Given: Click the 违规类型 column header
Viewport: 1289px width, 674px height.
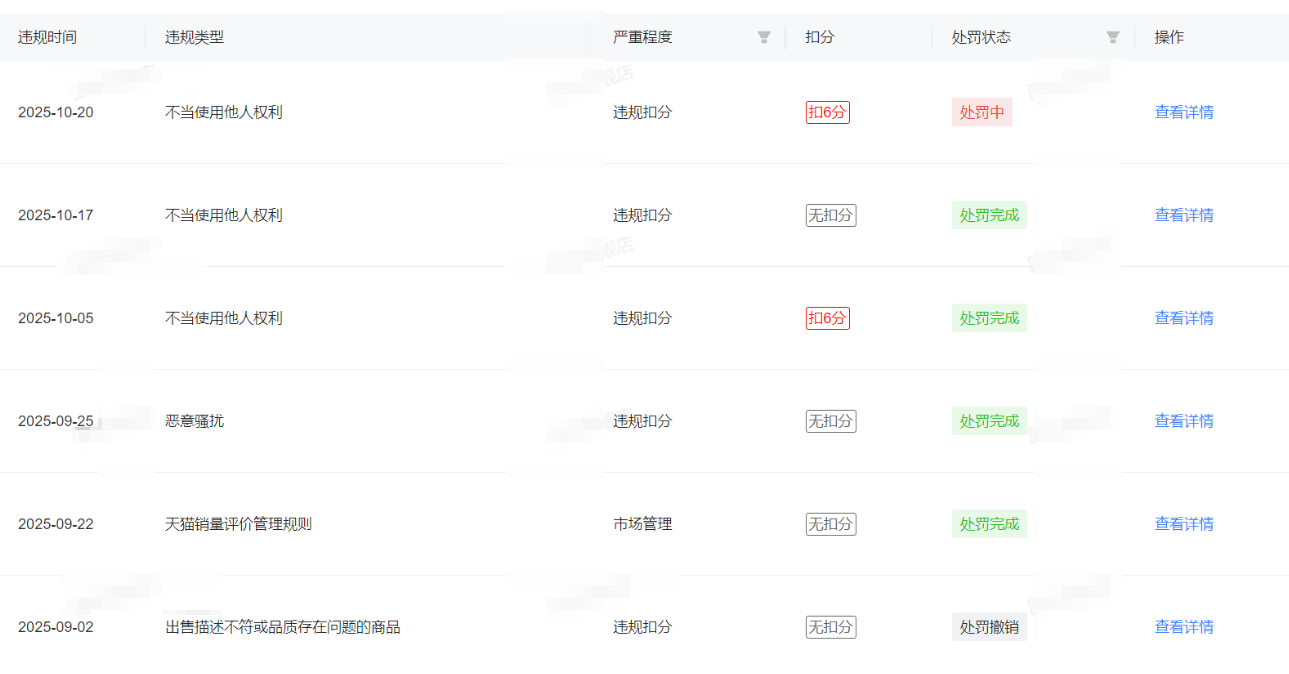Looking at the screenshot, I should pos(194,38).
